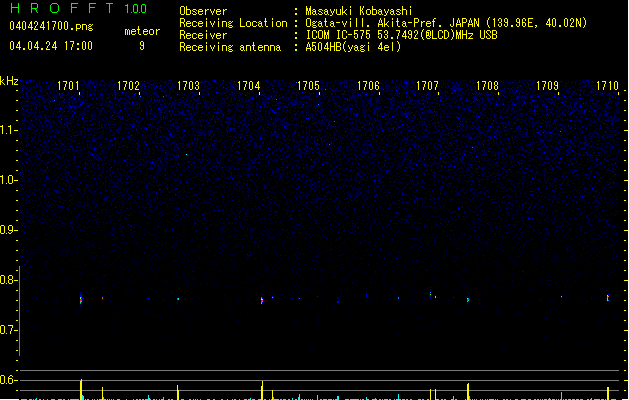This screenshot has width=629, height=400.
Task: Click the 0.7 kHz axis label
Action: click(8, 330)
